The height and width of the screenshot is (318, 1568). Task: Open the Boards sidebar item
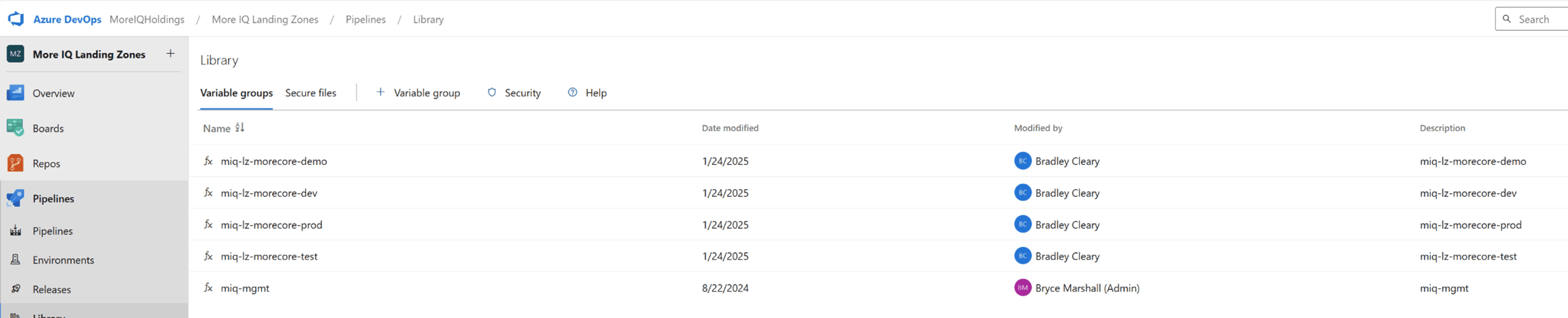48,128
